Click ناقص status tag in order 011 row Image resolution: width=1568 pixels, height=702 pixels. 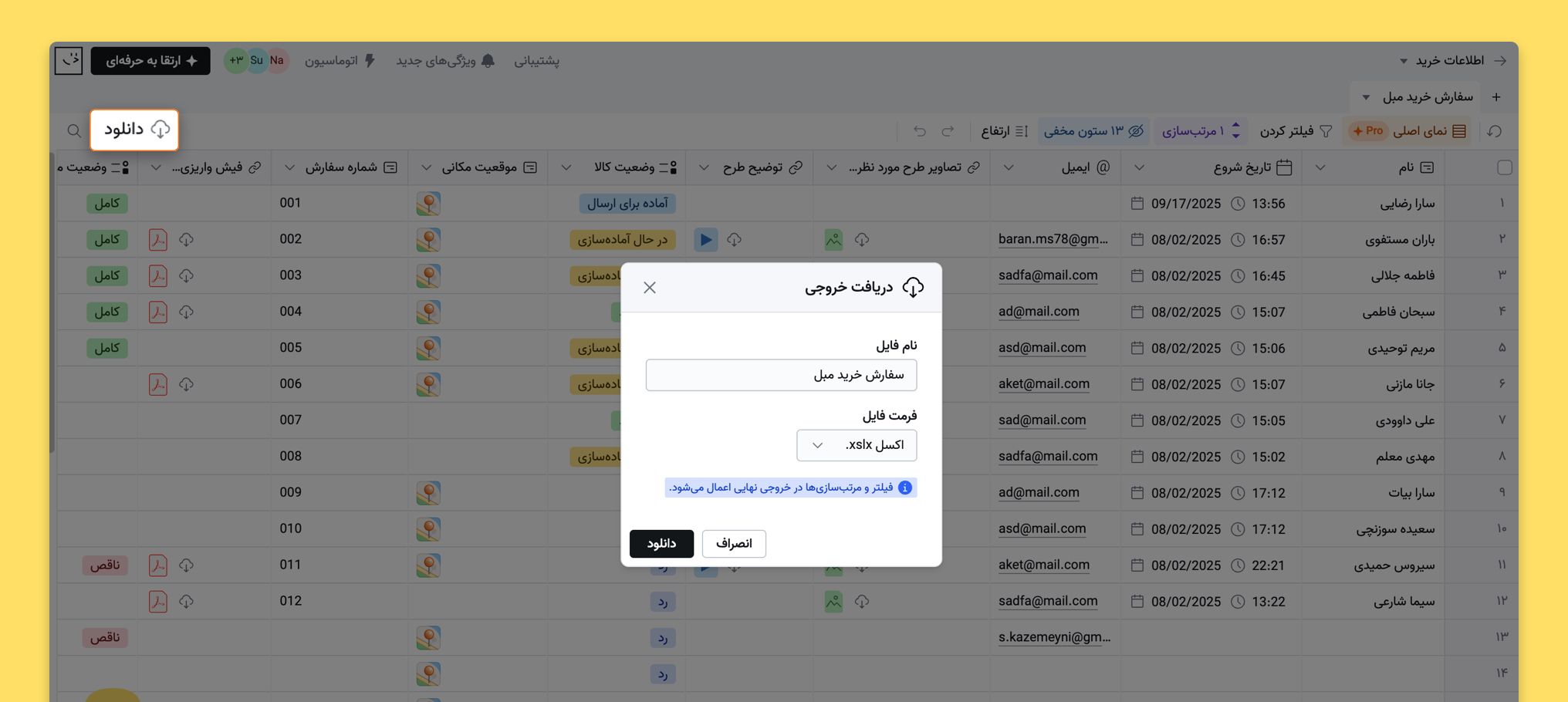(105, 565)
